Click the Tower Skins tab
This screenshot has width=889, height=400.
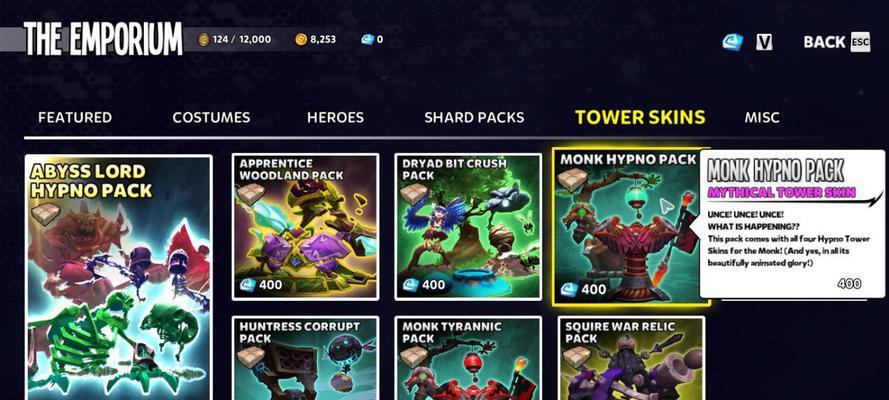(x=640, y=117)
